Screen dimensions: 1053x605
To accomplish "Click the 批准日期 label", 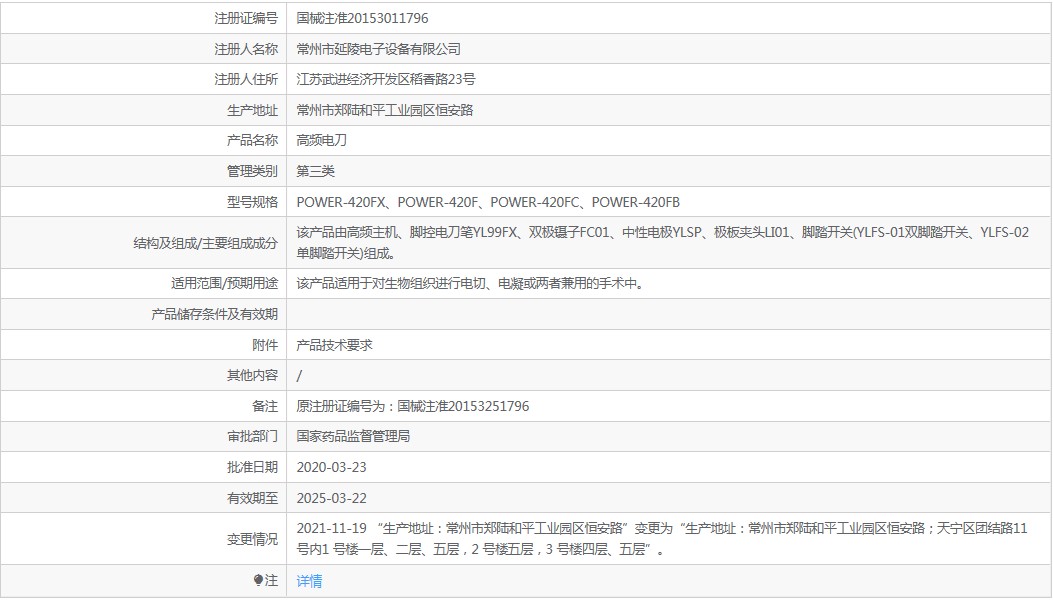I will tap(253, 467).
